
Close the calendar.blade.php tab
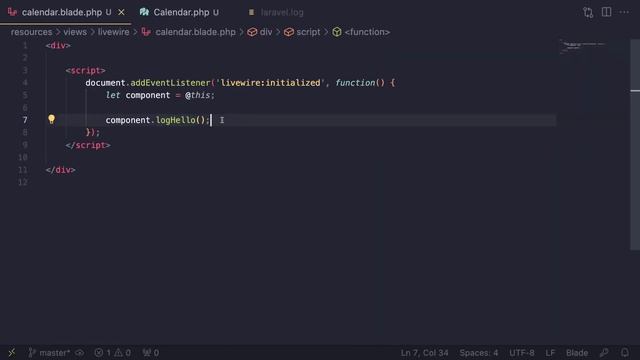click(x=121, y=12)
